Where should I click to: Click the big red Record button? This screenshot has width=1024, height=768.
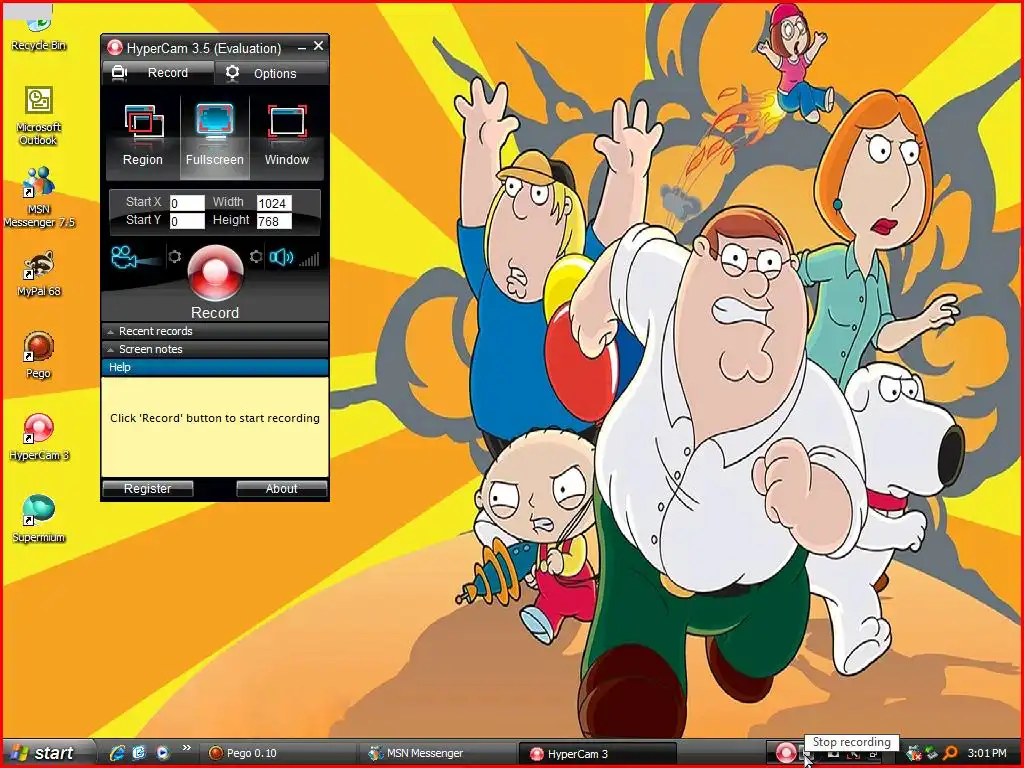216,272
